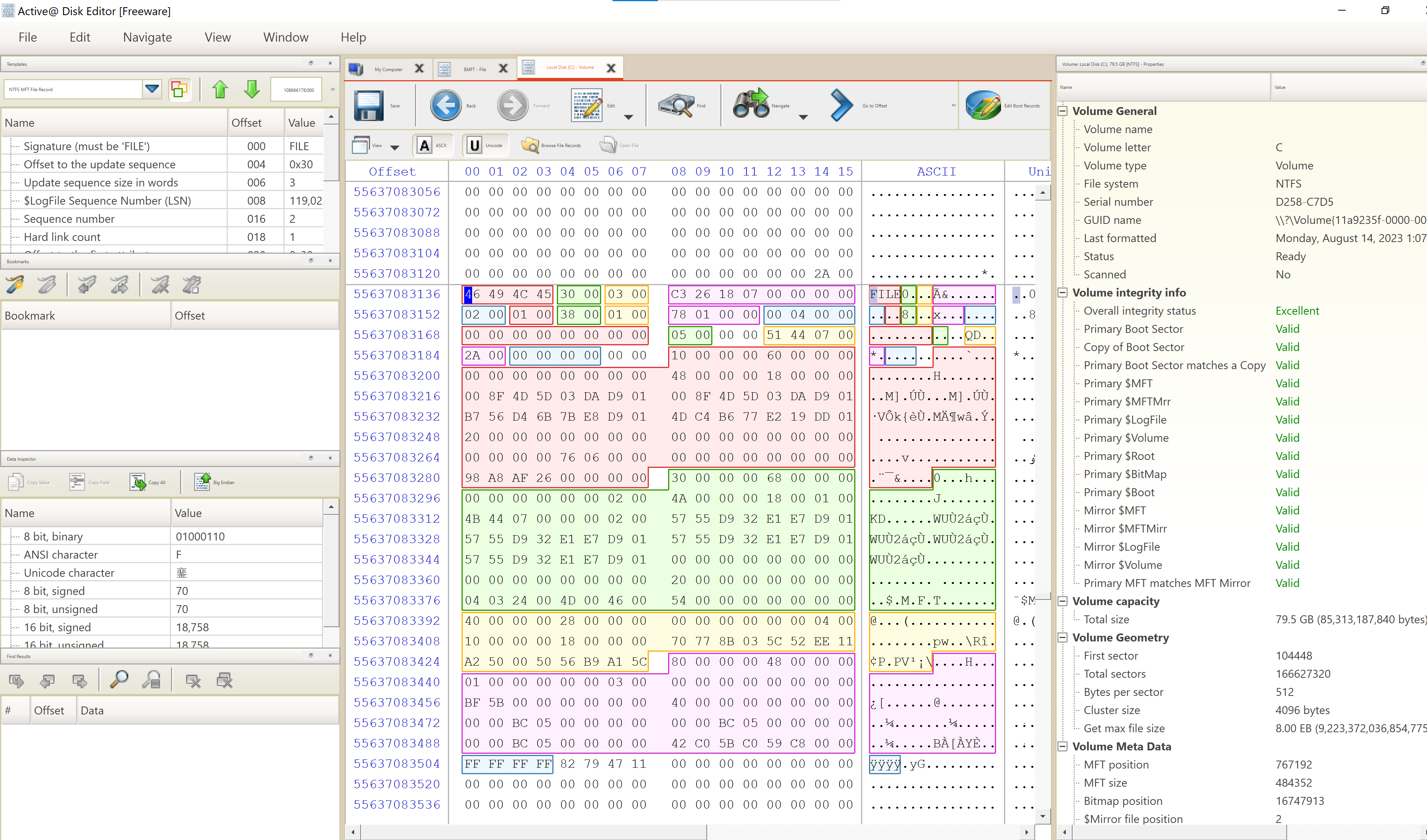
Task: Click Browse File Records folder icon
Action: [x=530, y=146]
